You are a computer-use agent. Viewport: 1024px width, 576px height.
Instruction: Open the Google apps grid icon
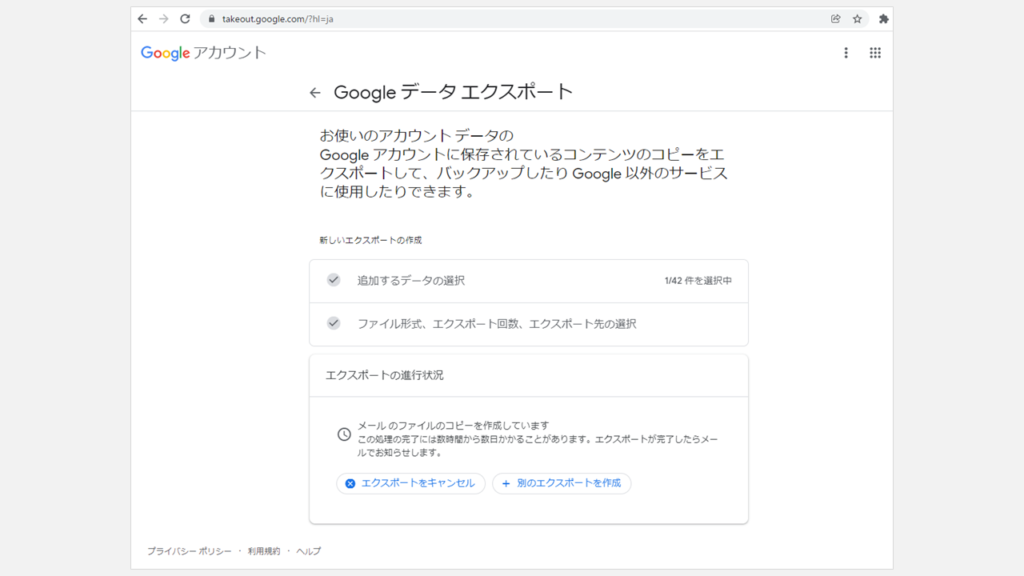(875, 53)
